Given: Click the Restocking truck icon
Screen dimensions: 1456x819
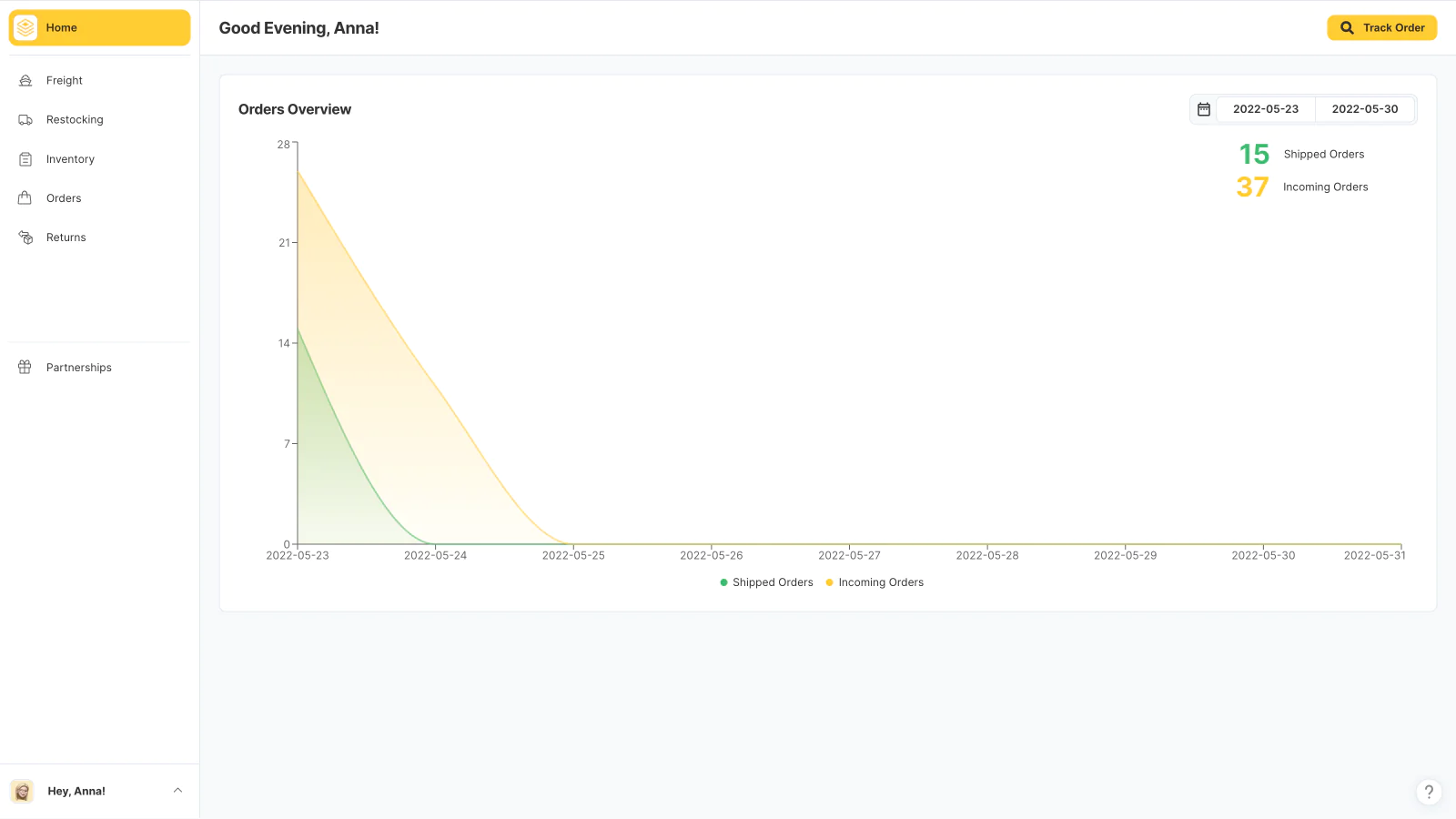Looking at the screenshot, I should 25,120.
